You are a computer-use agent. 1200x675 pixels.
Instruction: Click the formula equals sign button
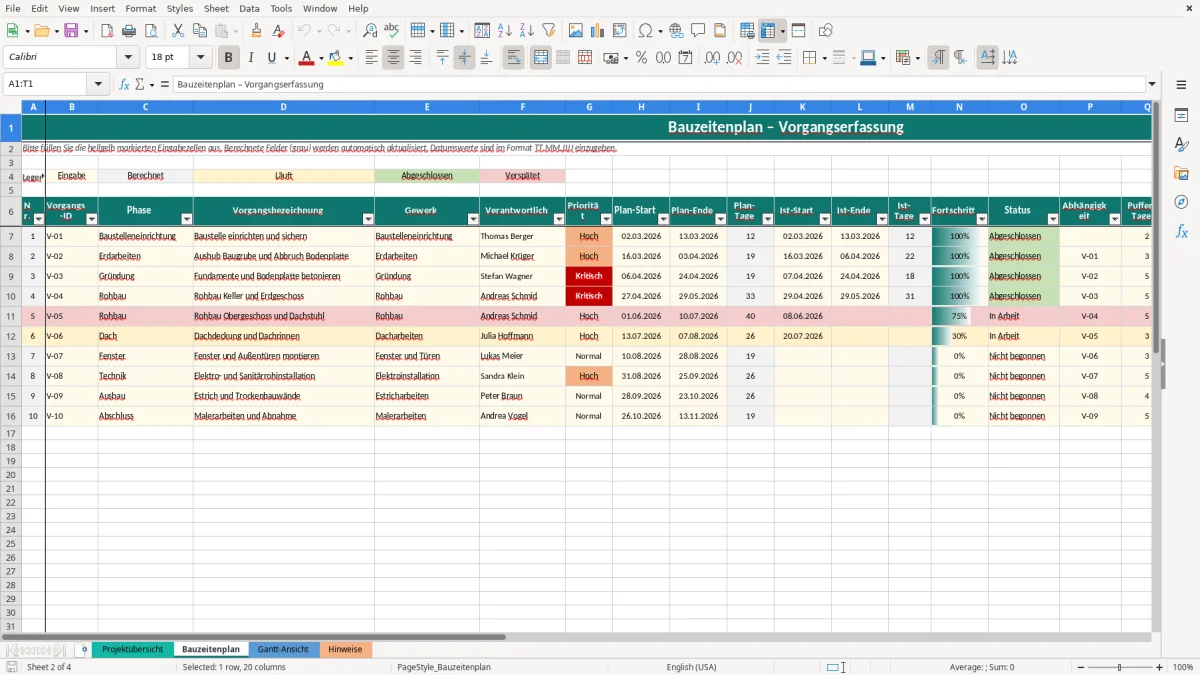(165, 84)
